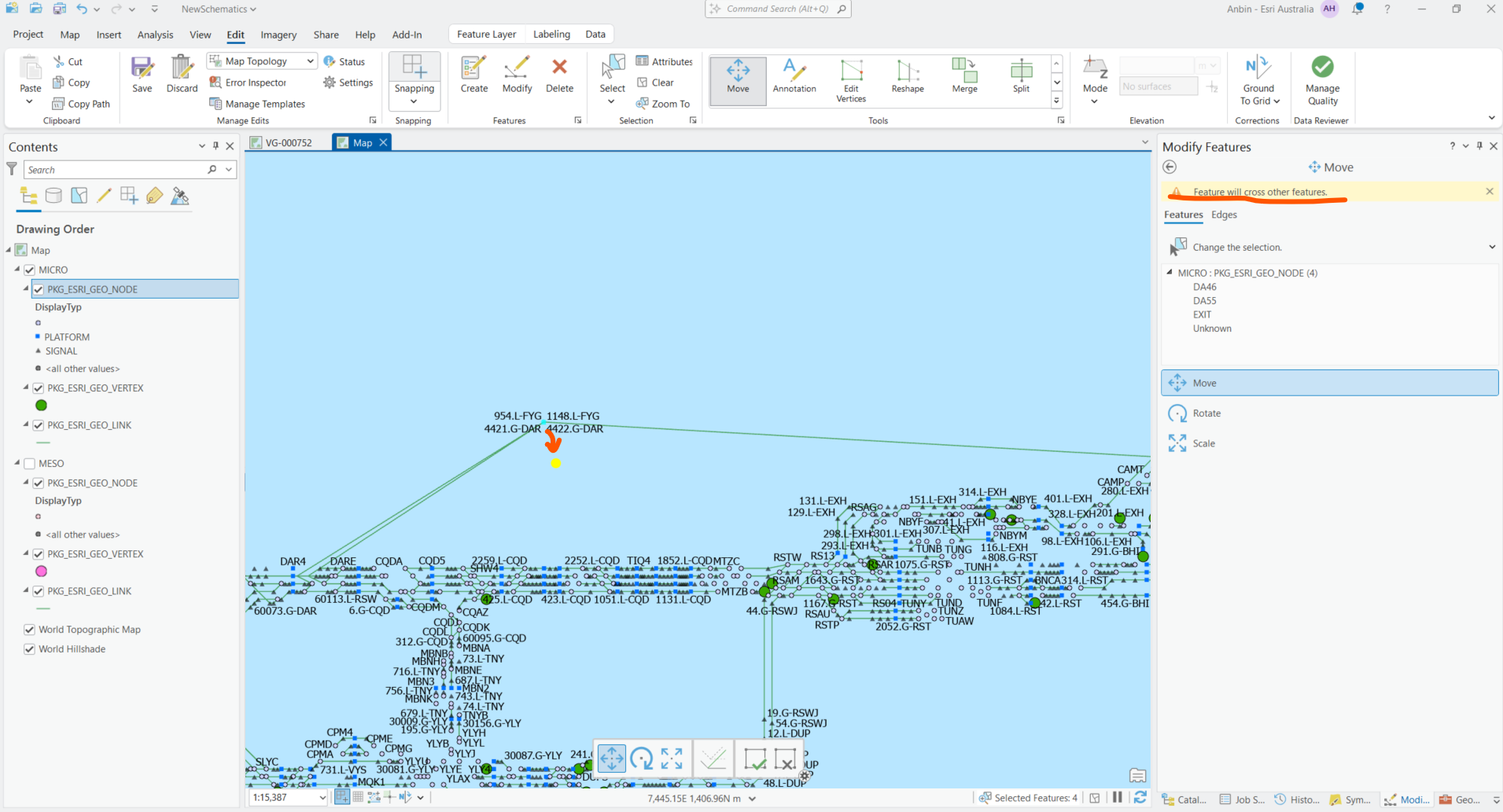
Task: Collapse the MICRO group in Contents
Action: [x=17, y=269]
